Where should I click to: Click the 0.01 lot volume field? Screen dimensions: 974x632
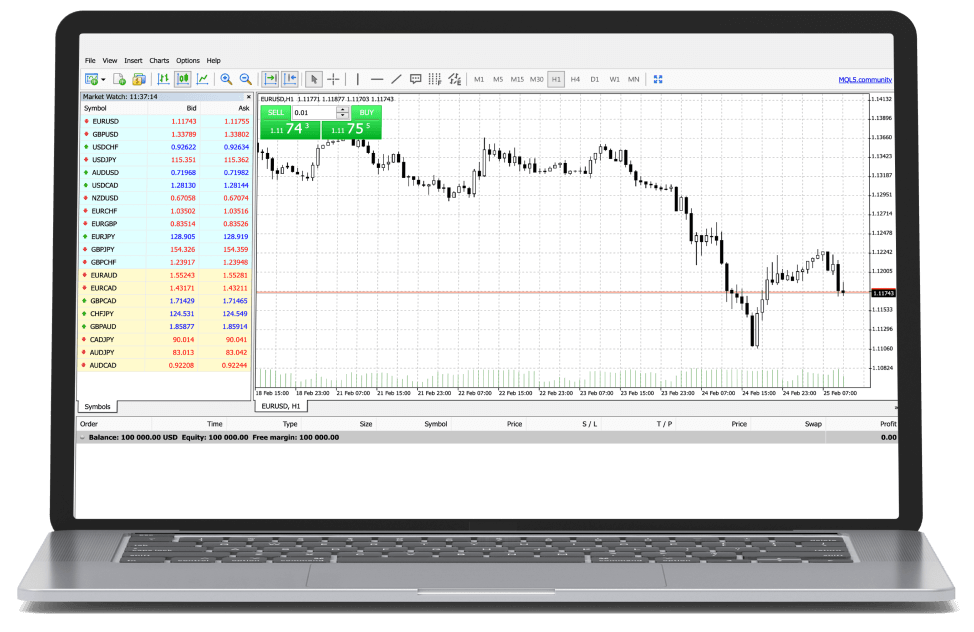(314, 112)
